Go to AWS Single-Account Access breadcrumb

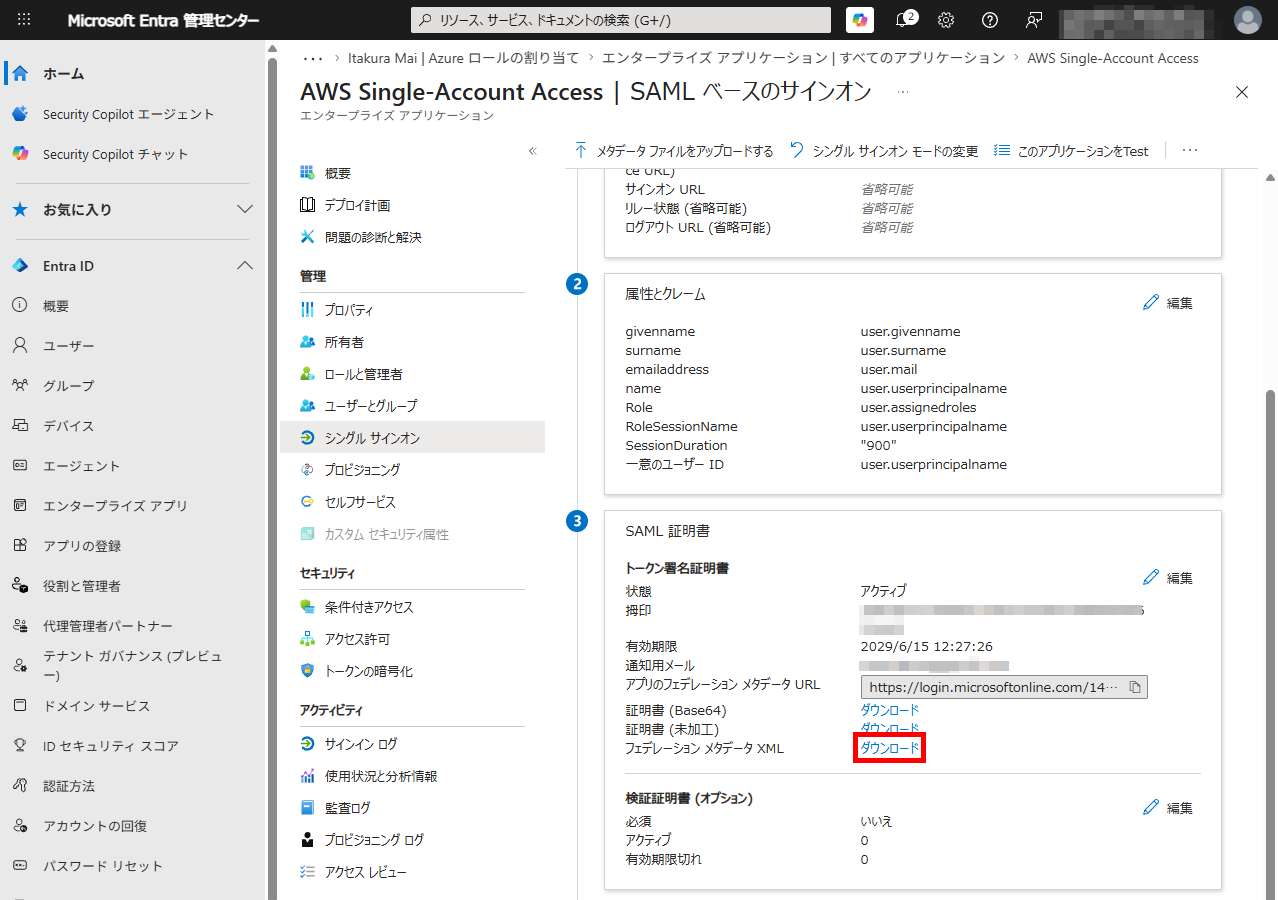pyautogui.click(x=1113, y=58)
